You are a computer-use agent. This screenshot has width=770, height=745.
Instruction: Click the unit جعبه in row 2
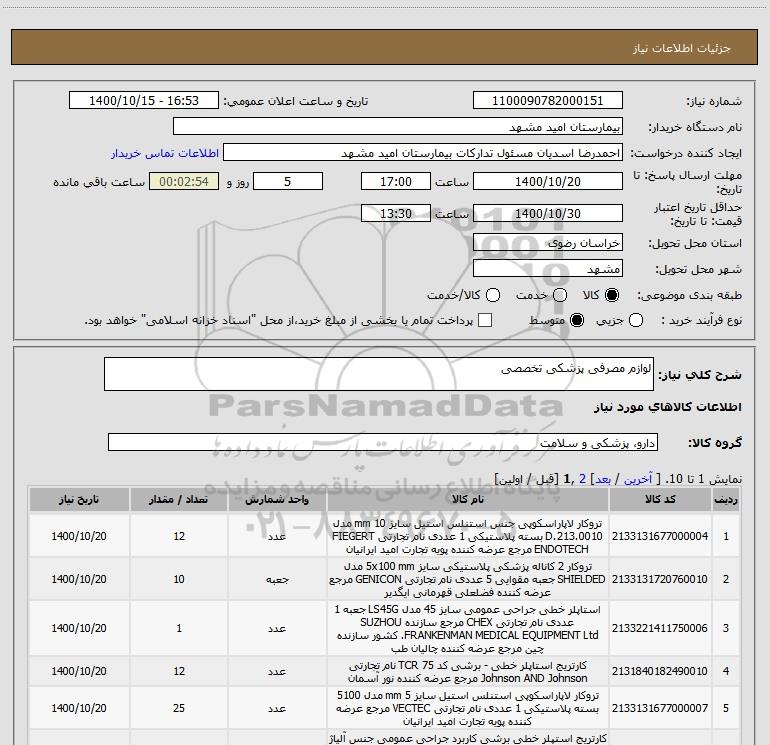point(277,579)
